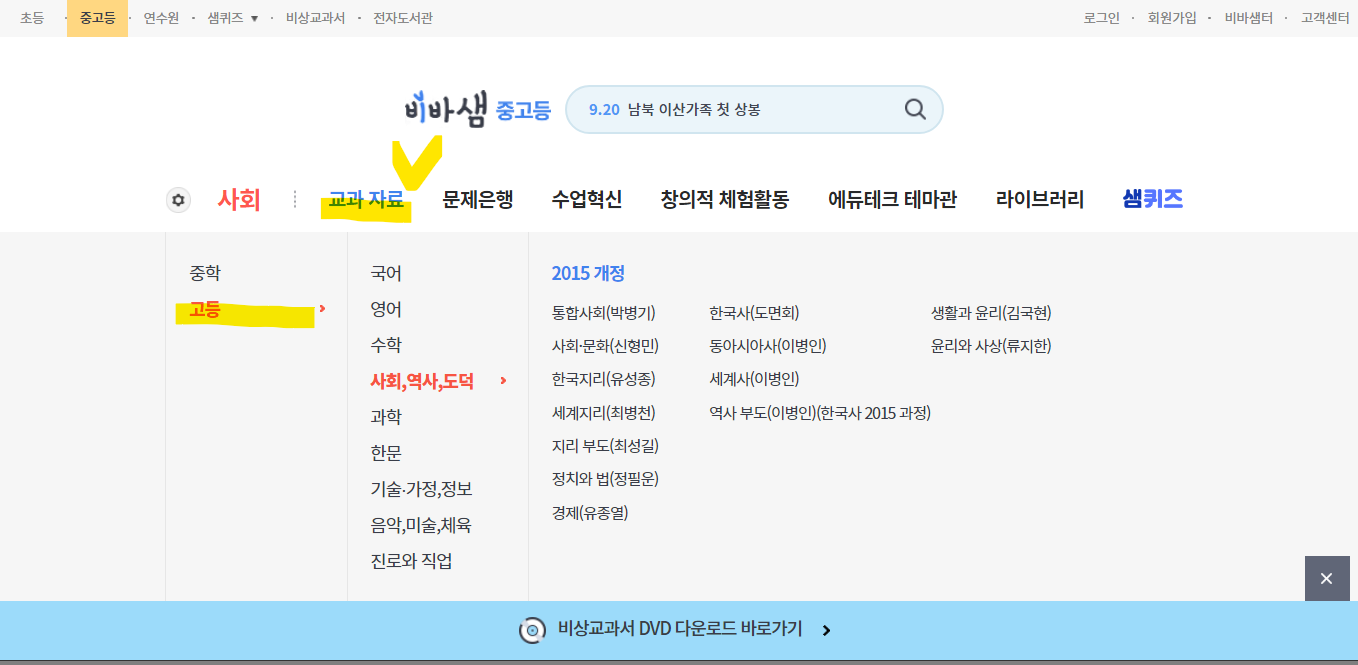Open 지리 부도(최성길) textbook
The height and width of the screenshot is (665, 1358).
click(x=605, y=446)
